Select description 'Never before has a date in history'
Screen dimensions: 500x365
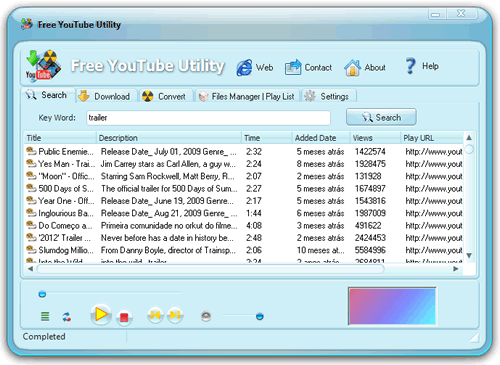[167, 238]
